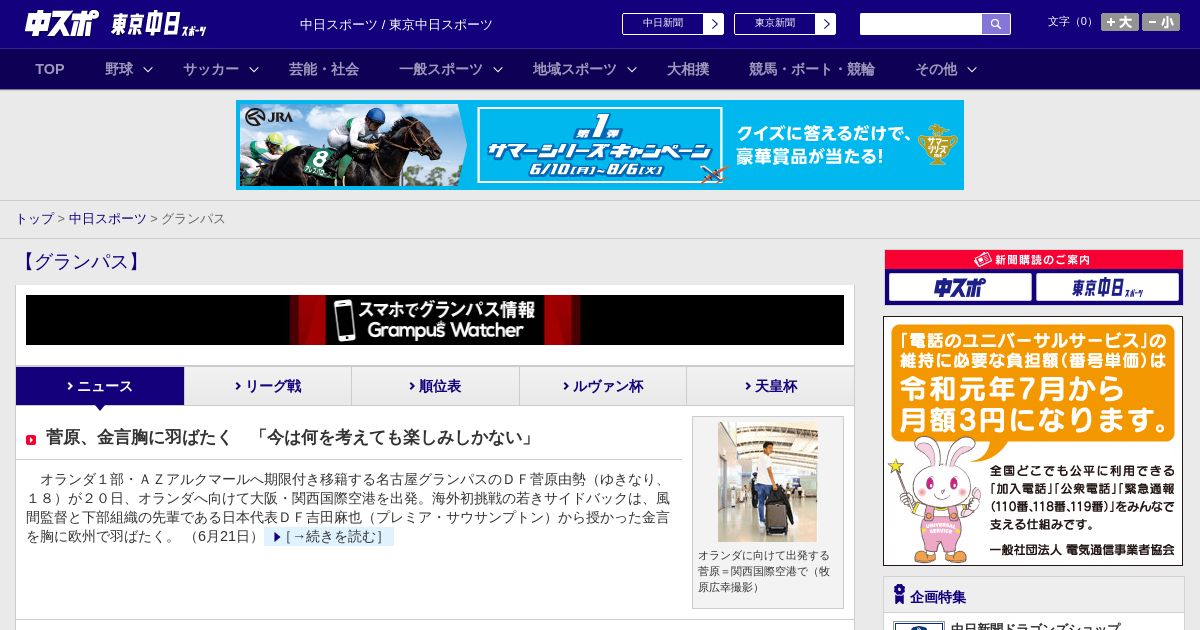
Task: Open the 東京新聞 link button
Action: pos(784,24)
